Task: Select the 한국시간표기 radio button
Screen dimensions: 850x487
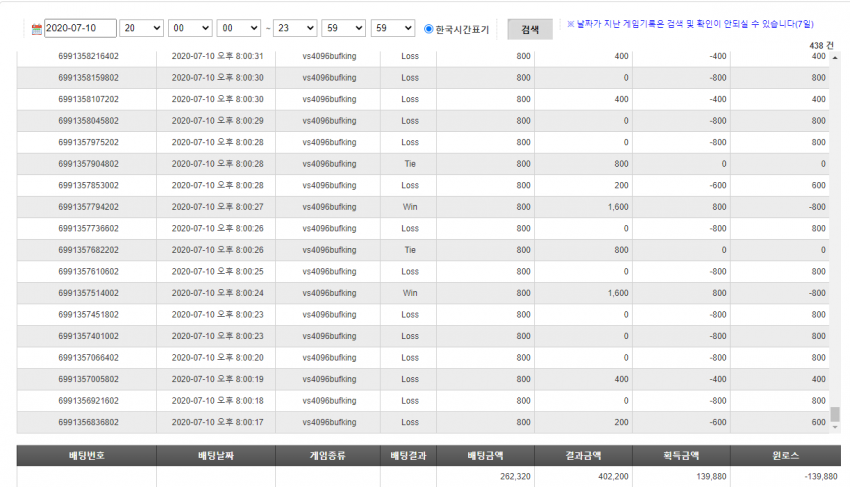Action: coord(428,29)
